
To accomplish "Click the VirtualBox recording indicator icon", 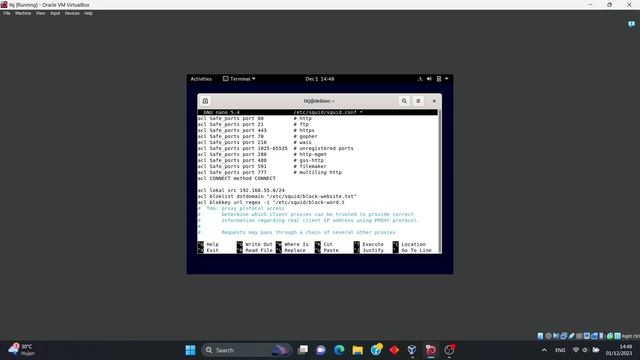I will 594,336.
